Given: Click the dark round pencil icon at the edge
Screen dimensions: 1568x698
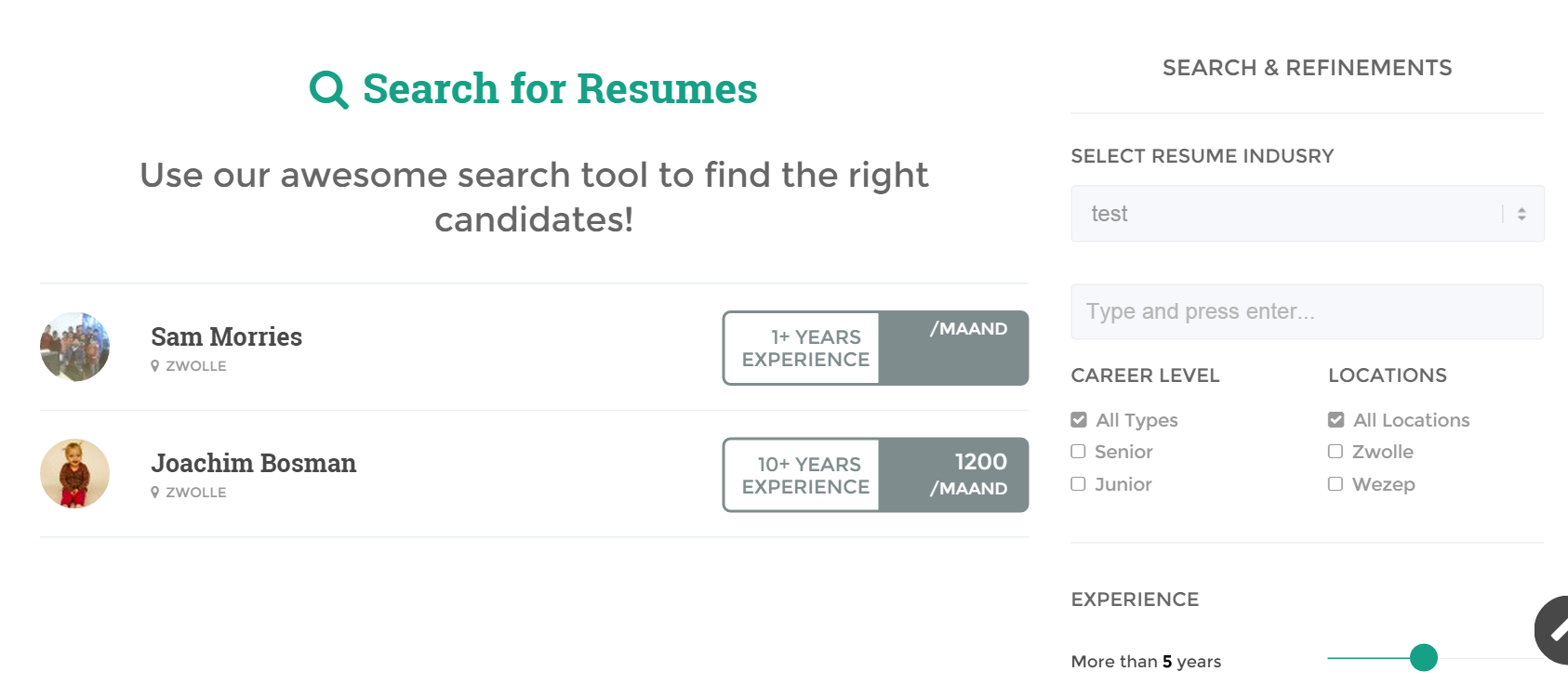Looking at the screenshot, I should [x=1551, y=630].
